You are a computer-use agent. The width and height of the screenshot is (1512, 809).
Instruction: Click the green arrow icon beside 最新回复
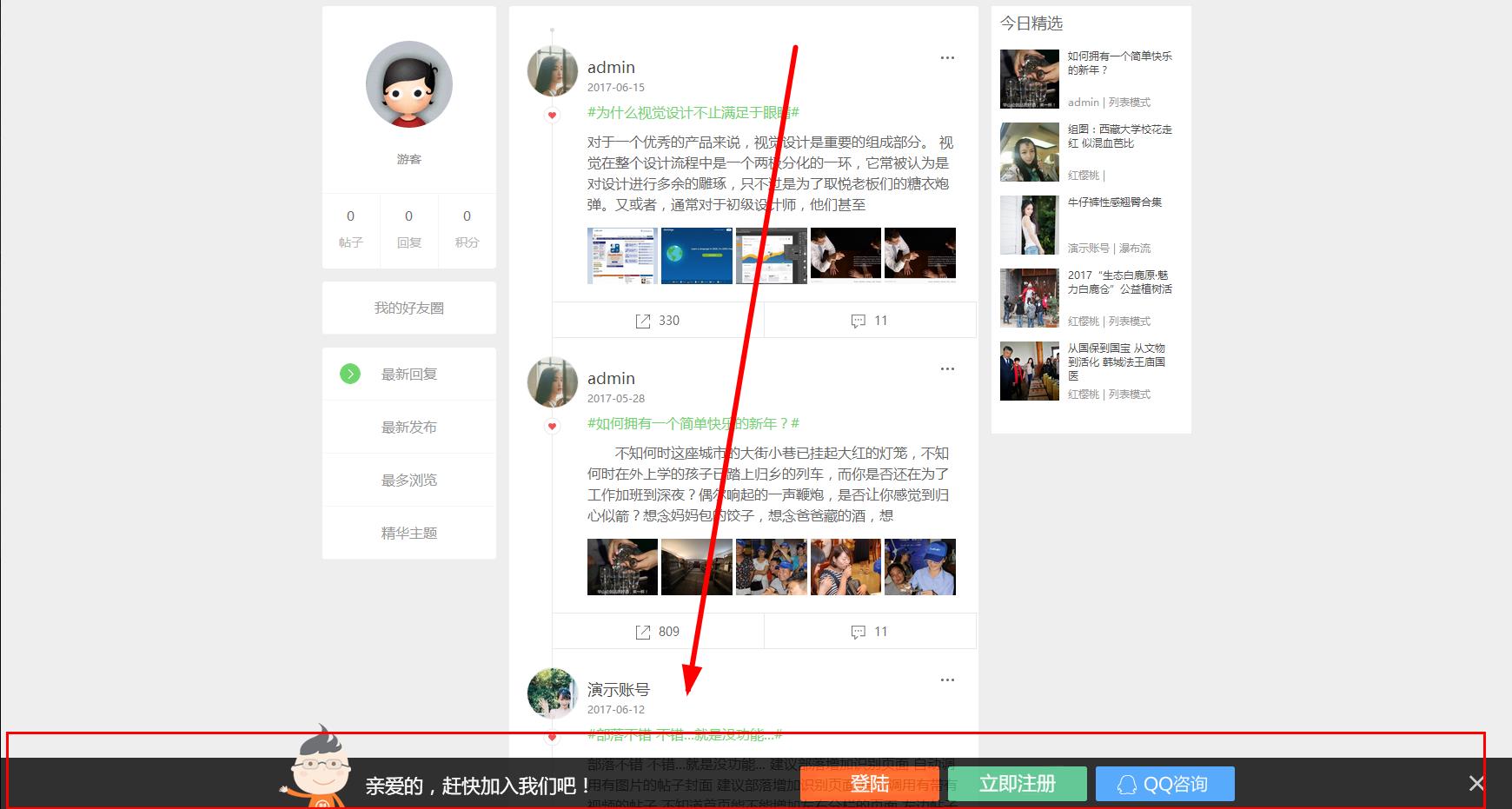point(350,375)
